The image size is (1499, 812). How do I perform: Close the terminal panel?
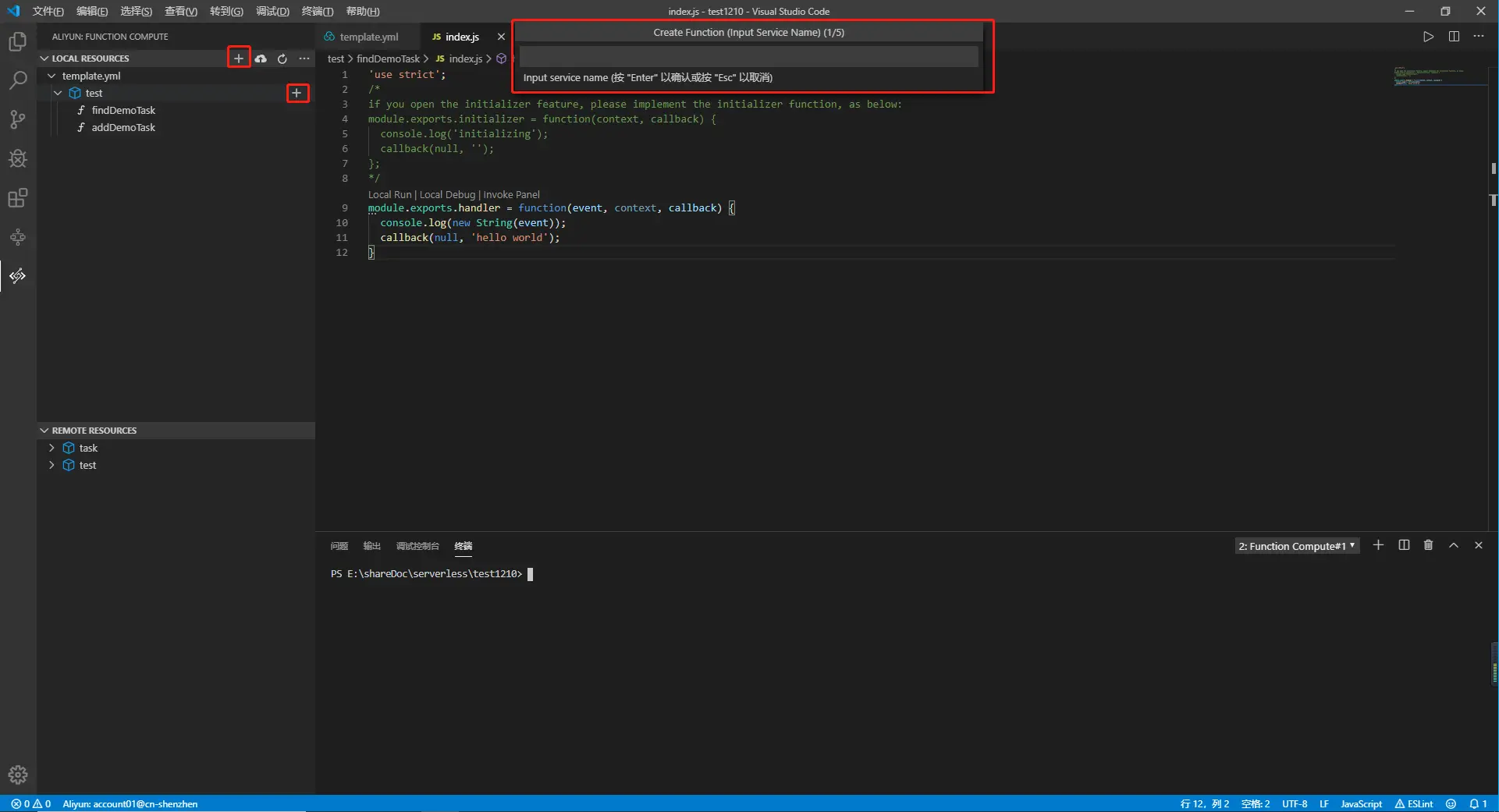coord(1479,545)
